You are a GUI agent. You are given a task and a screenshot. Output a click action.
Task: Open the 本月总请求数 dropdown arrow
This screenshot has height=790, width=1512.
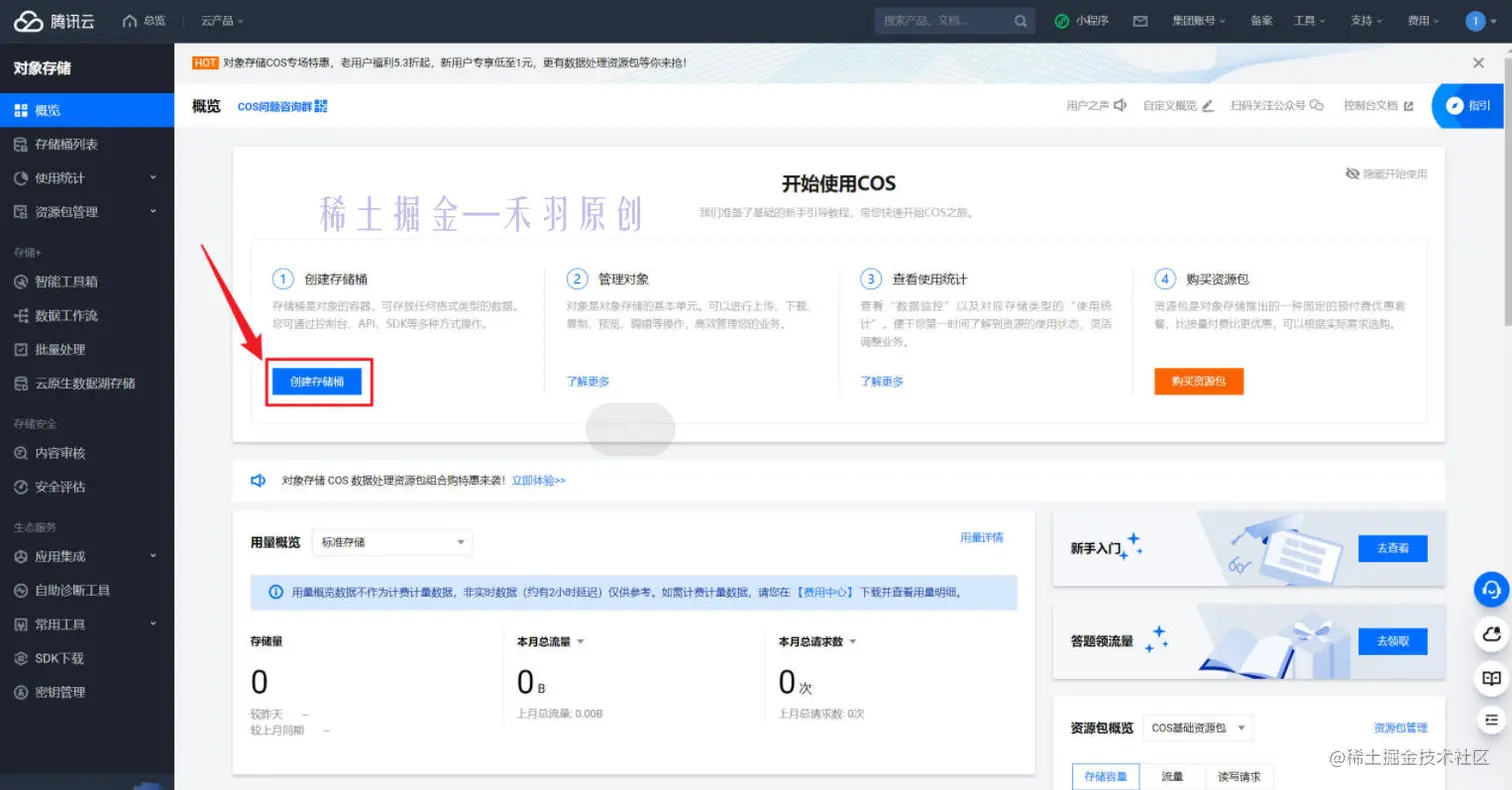click(x=853, y=642)
